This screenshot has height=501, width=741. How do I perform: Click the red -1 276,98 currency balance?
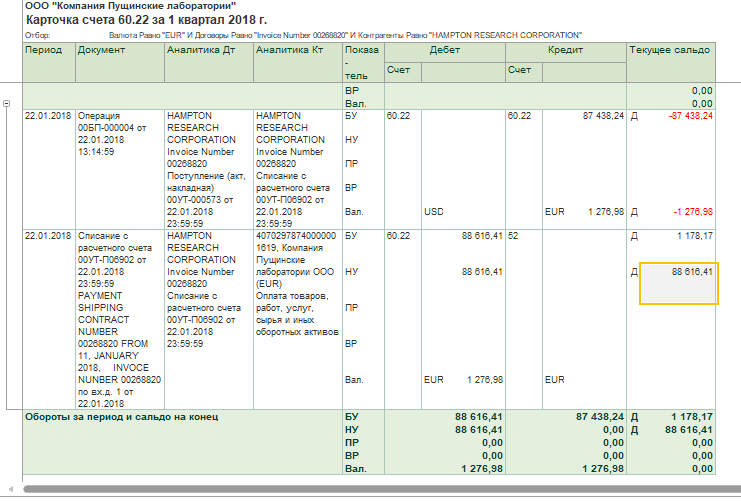click(x=692, y=212)
